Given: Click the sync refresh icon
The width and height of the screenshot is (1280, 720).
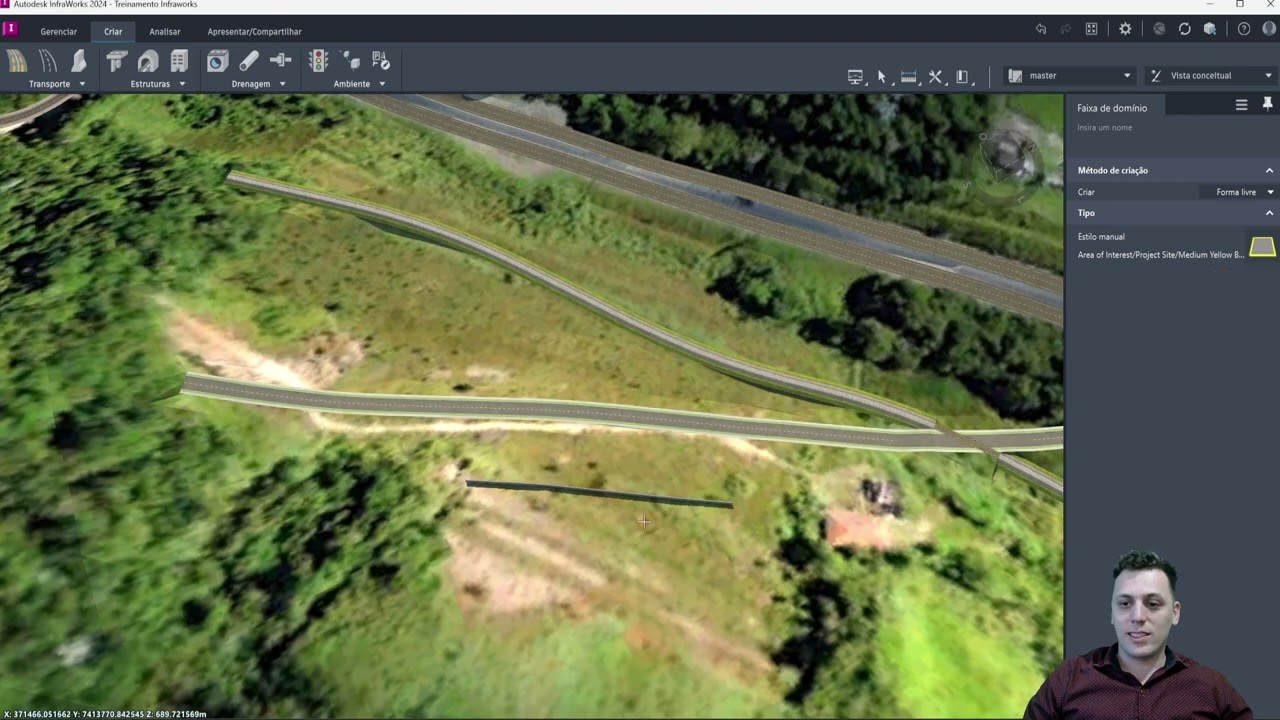Looking at the screenshot, I should 1185,29.
